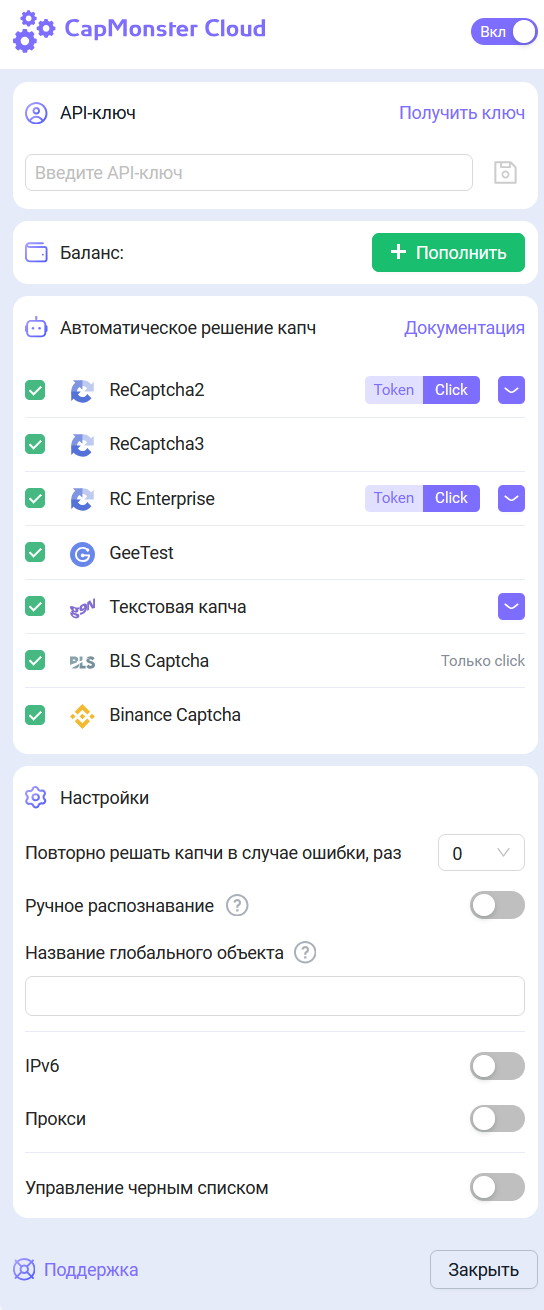Select Click mode for RC Enterprise
Viewport: 544px width, 1310px height.
451,498
